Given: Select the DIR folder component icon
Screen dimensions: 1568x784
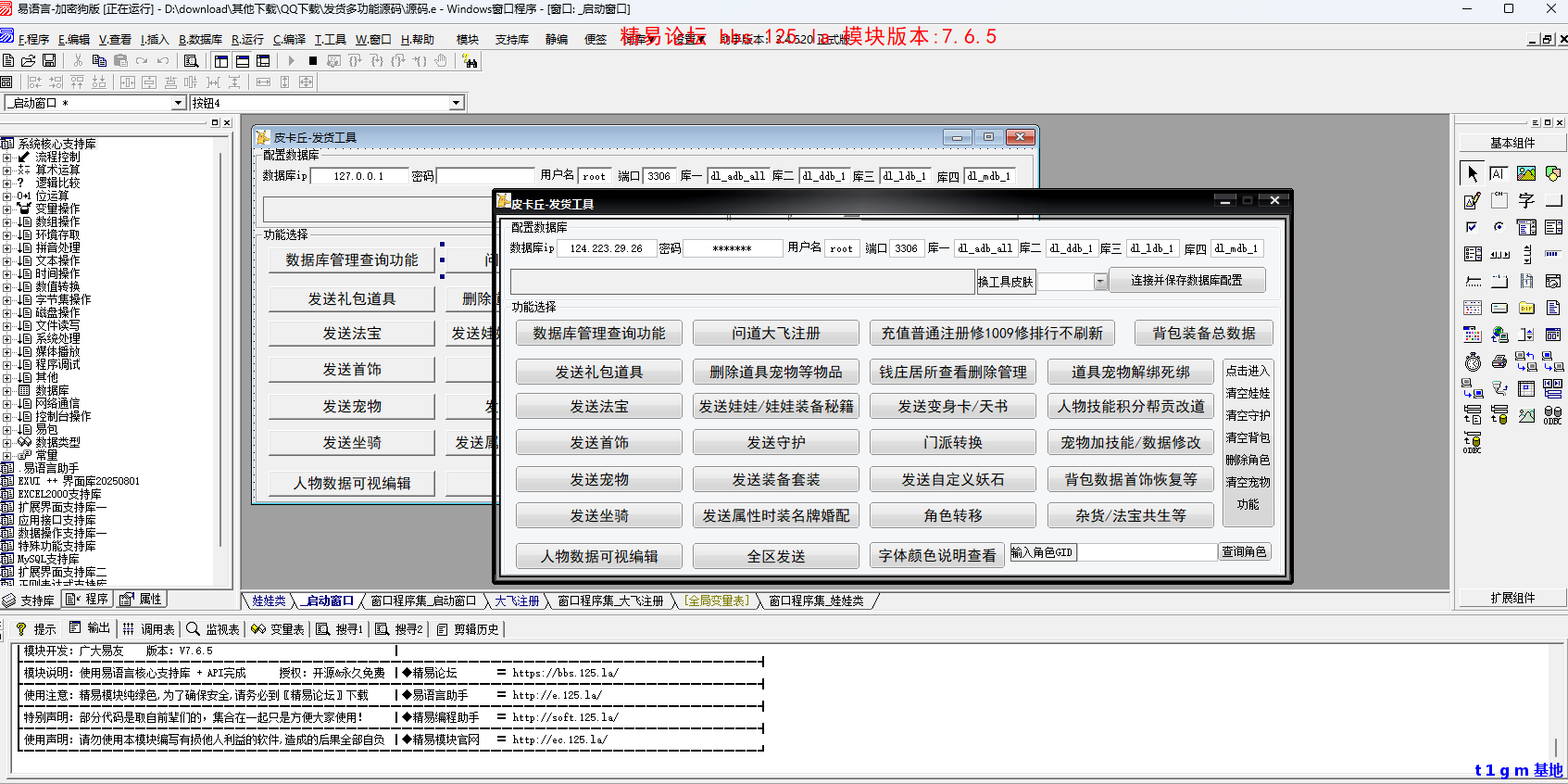Looking at the screenshot, I should pos(1526,308).
